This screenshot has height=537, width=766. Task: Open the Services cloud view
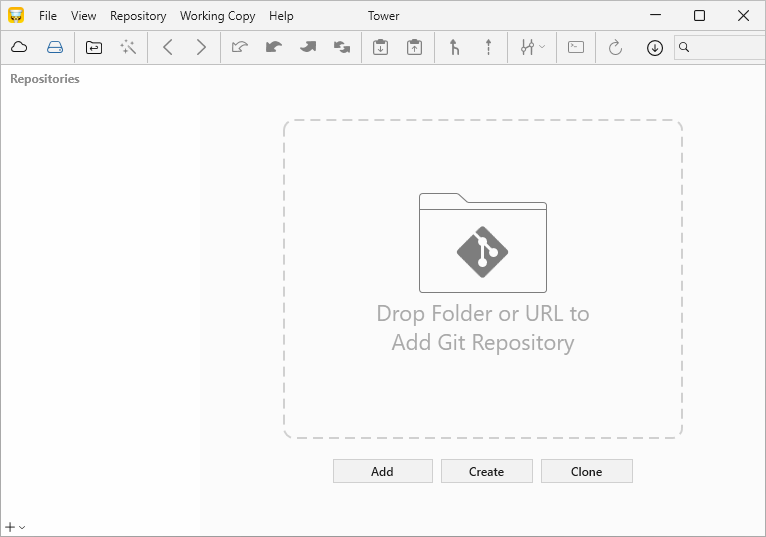pyautogui.click(x=19, y=47)
